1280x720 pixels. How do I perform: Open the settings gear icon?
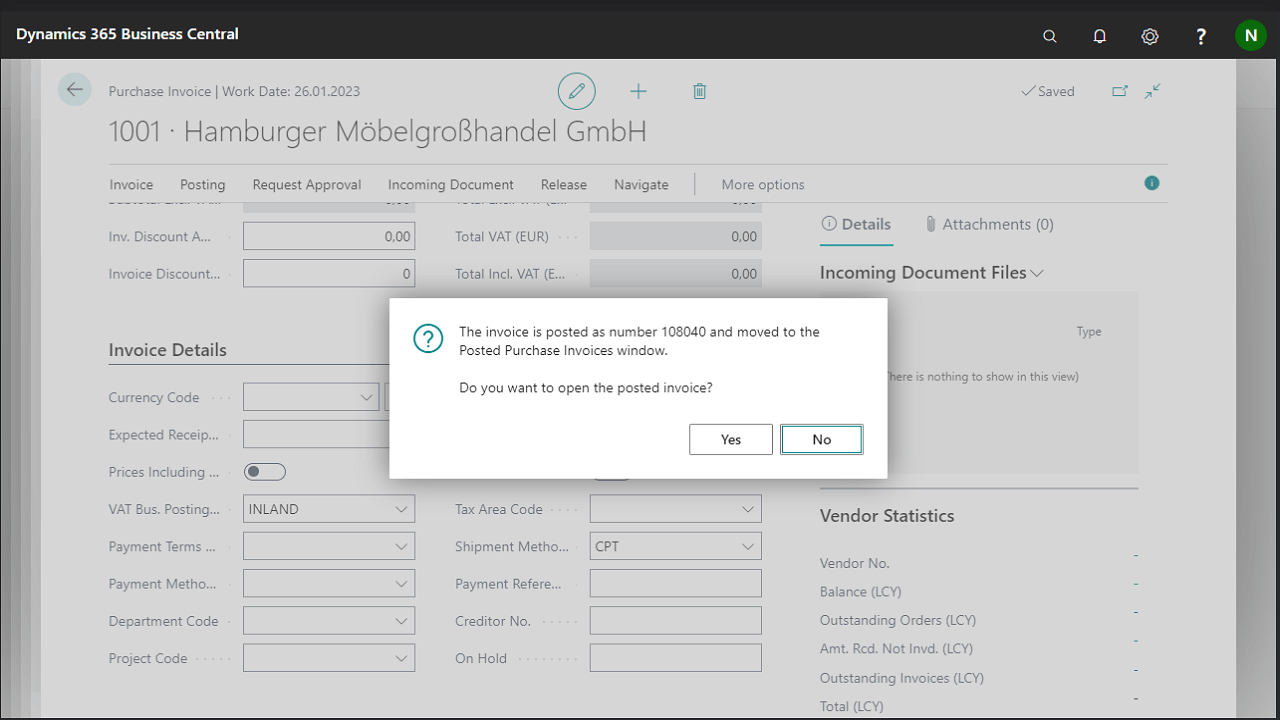tap(1150, 36)
